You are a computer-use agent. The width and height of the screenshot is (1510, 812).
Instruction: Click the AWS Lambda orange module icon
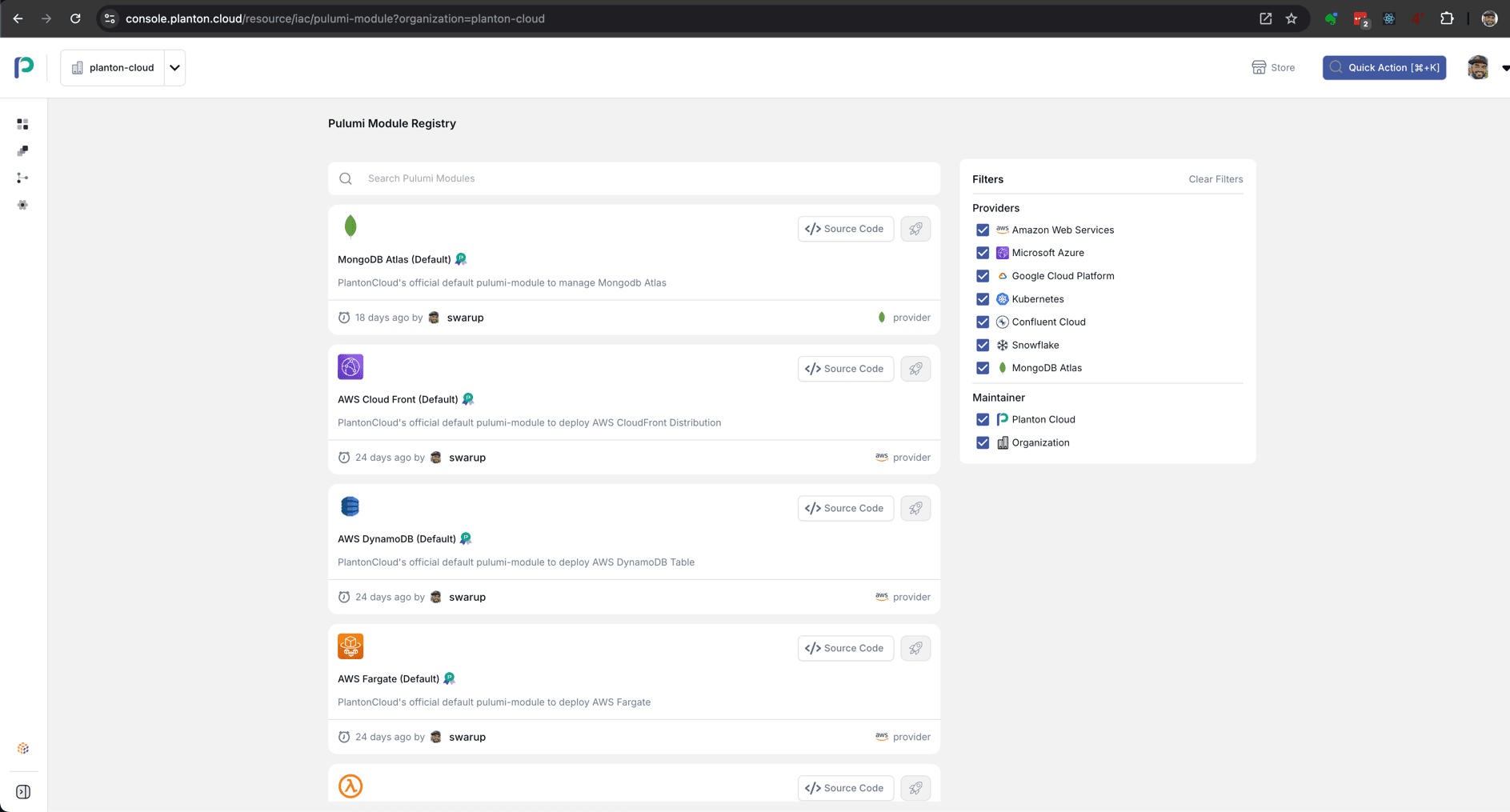tap(350, 786)
